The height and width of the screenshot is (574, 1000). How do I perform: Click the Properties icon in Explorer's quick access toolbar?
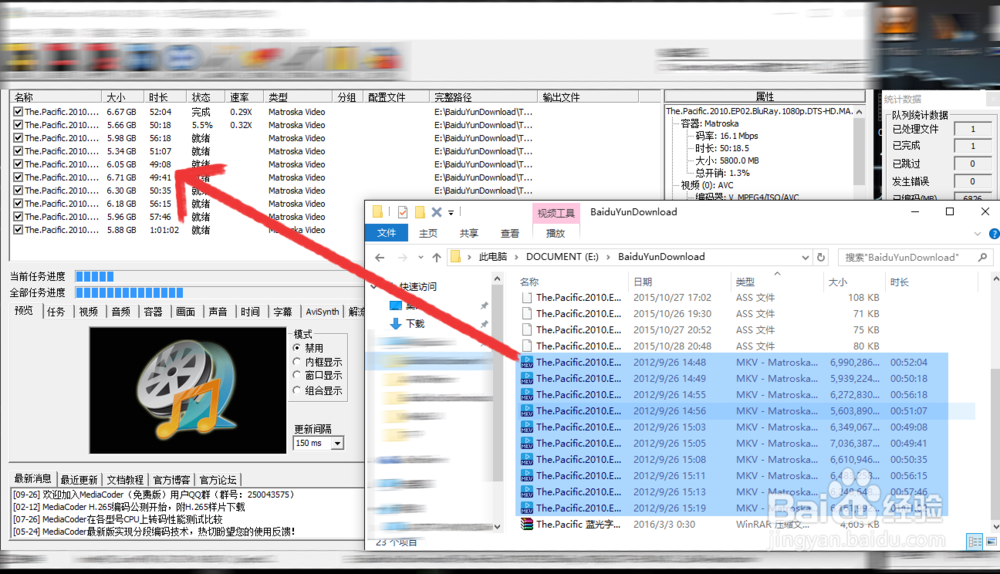click(x=402, y=212)
